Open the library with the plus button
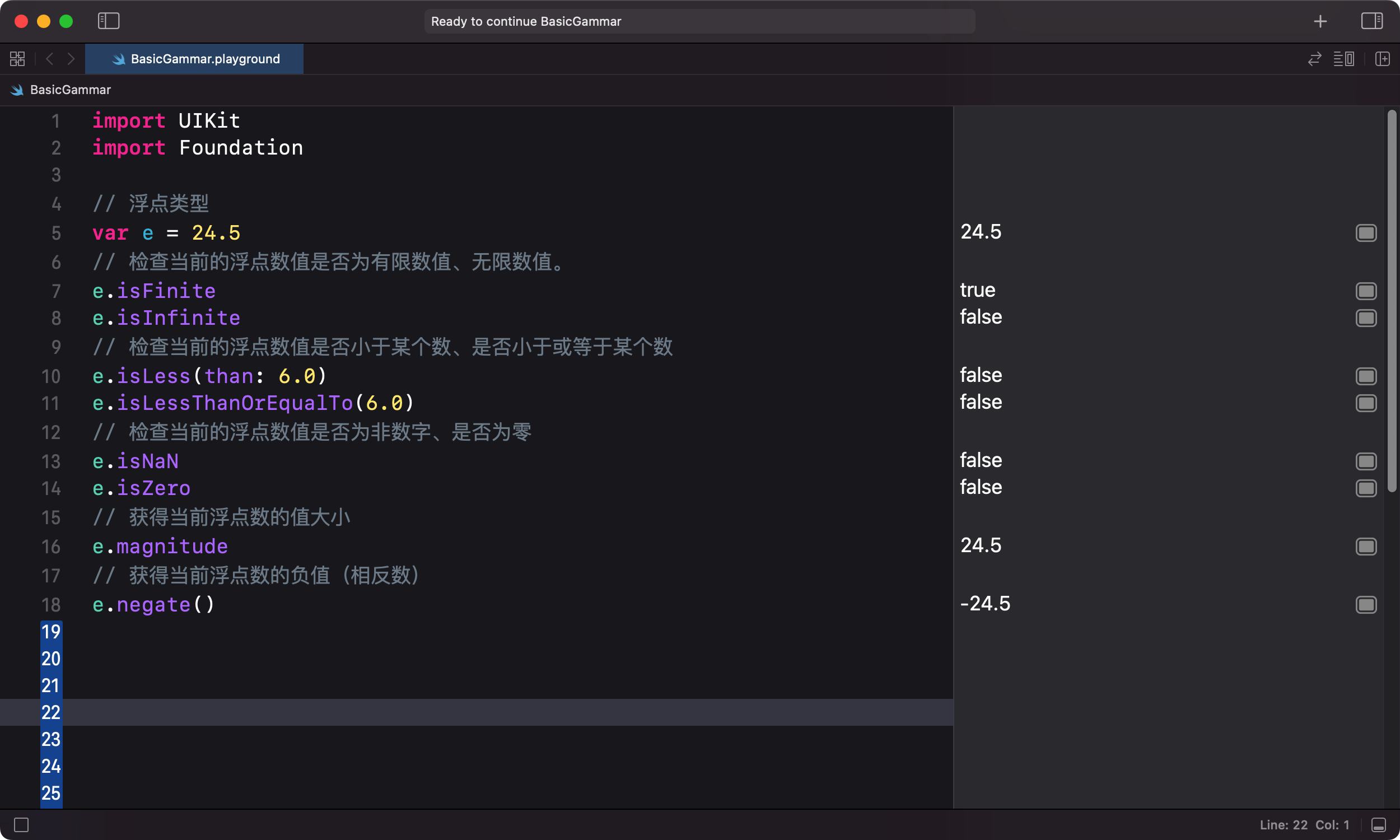The image size is (1400, 840). tap(1320, 21)
